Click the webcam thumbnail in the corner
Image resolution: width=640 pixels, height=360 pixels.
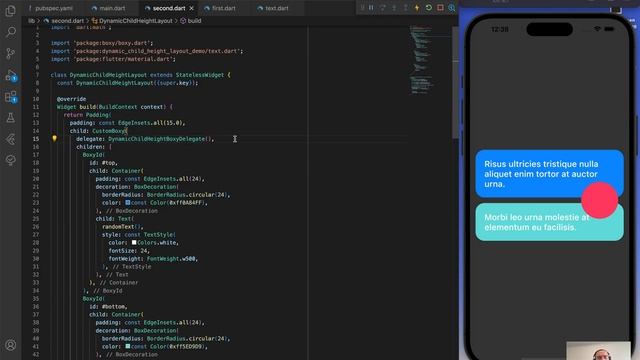point(599,351)
